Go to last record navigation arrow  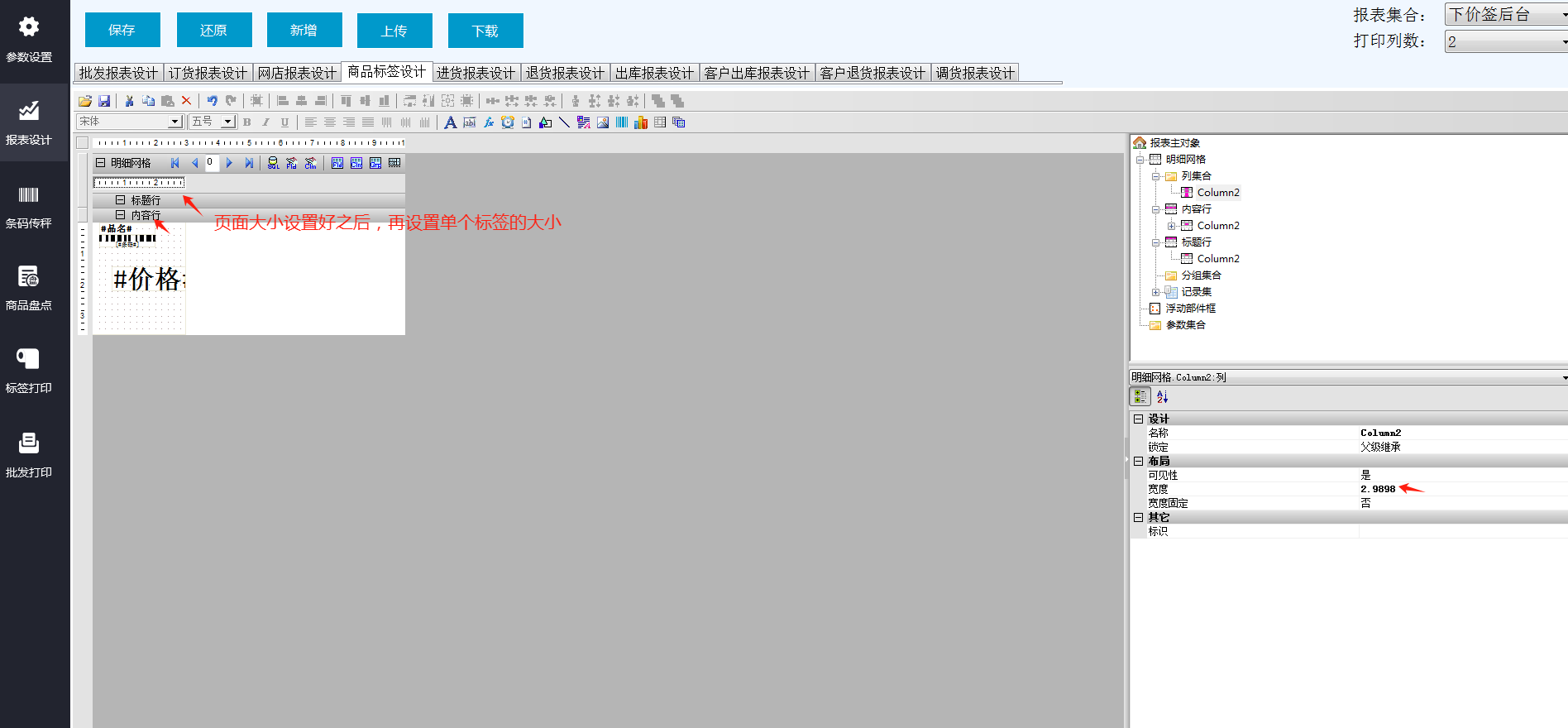point(248,163)
